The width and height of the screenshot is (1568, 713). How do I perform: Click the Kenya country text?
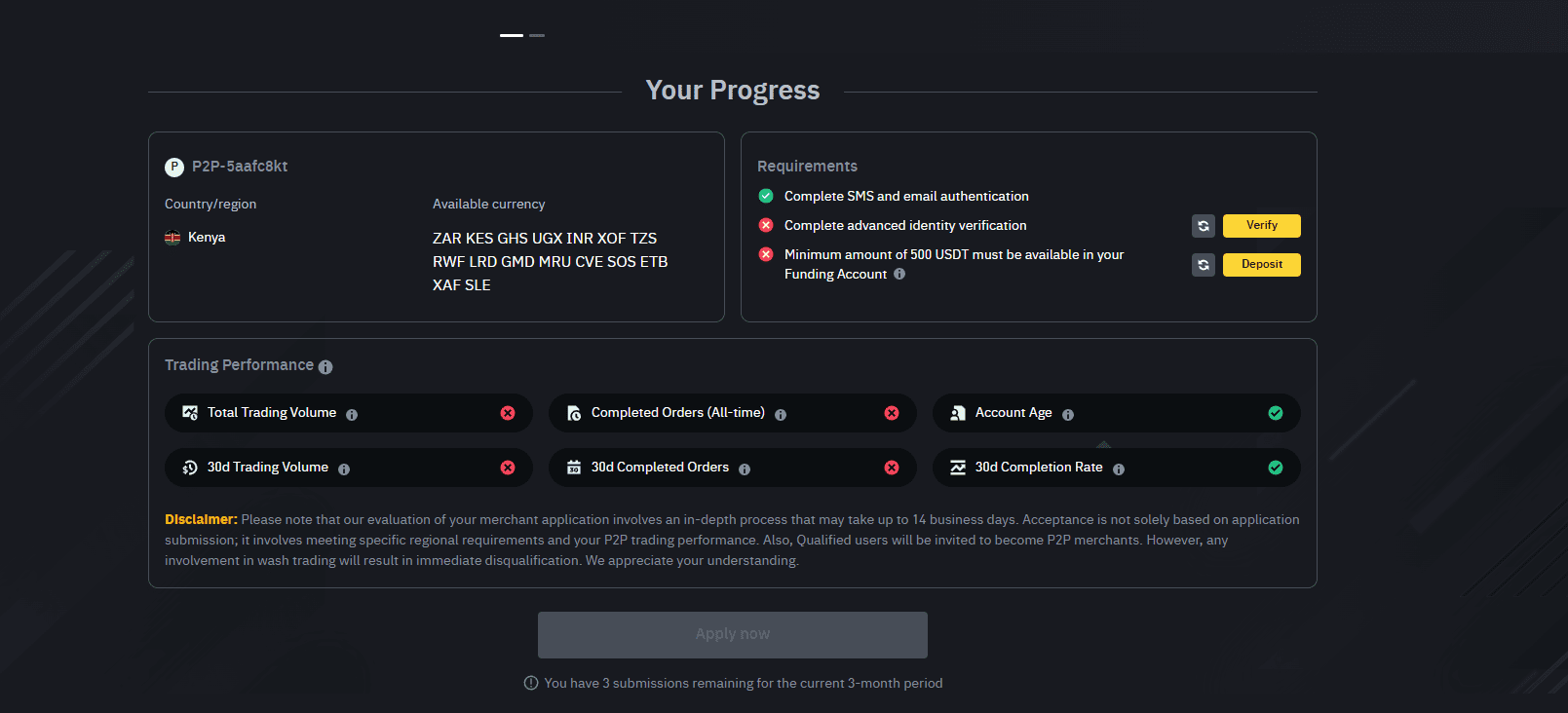pos(207,238)
